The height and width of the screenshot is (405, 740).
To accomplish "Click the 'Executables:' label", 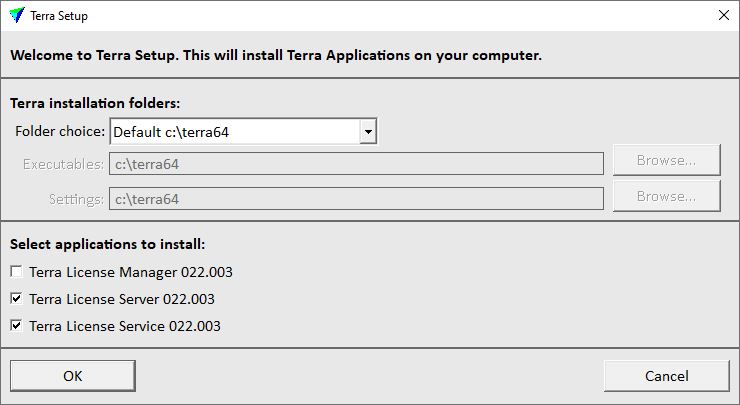I will coord(63,164).
